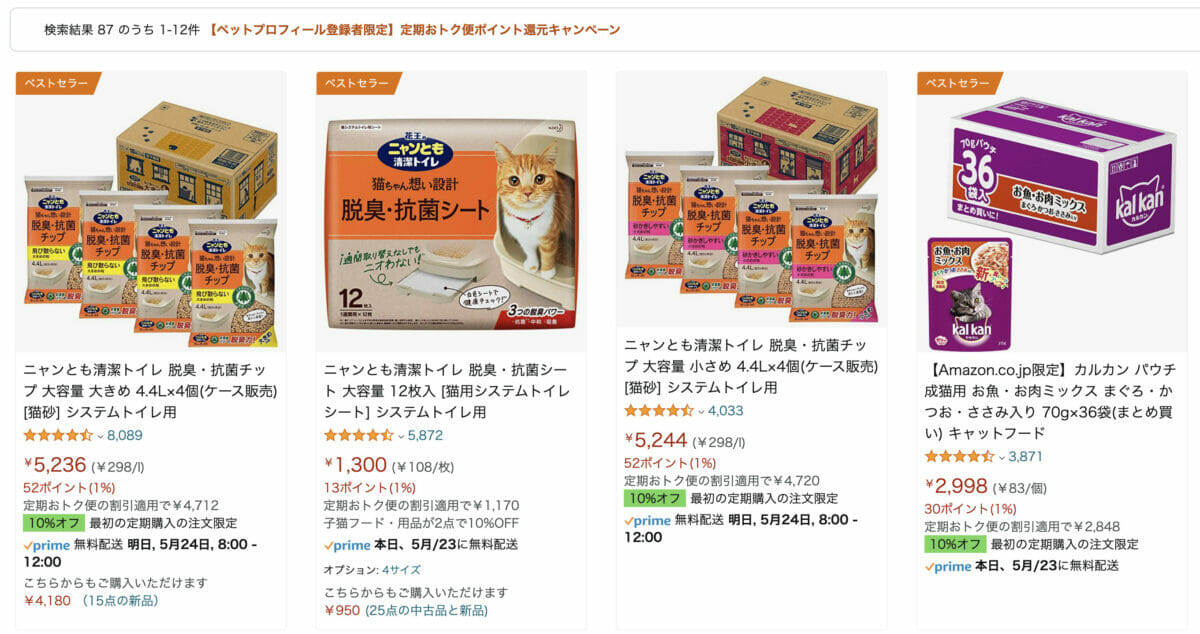Viewport: 1200px width, 634px height.
Task: Click the first product's bestseller badge
Action: click(x=57, y=83)
